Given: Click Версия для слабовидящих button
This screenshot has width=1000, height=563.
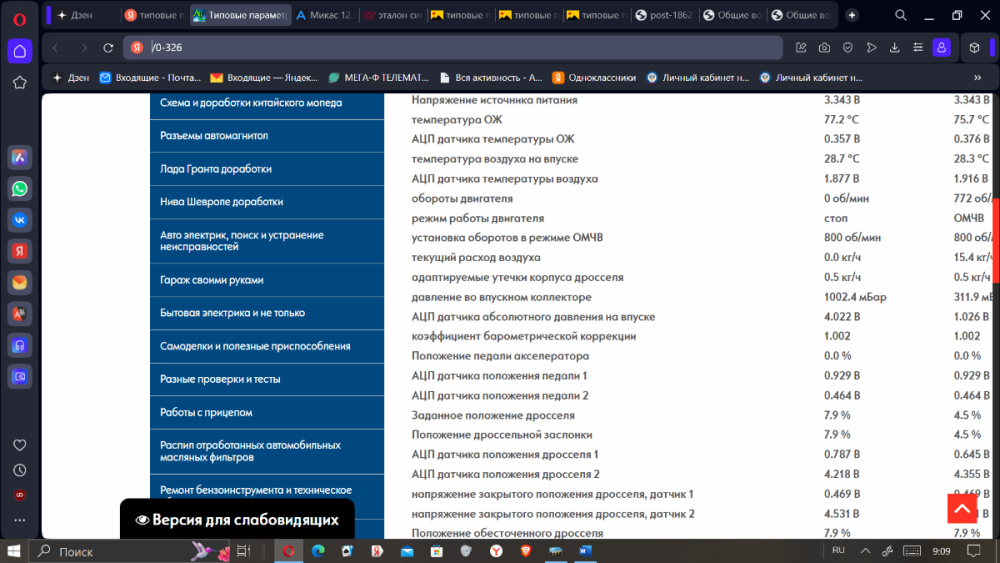Looking at the screenshot, I should pyautogui.click(x=237, y=520).
